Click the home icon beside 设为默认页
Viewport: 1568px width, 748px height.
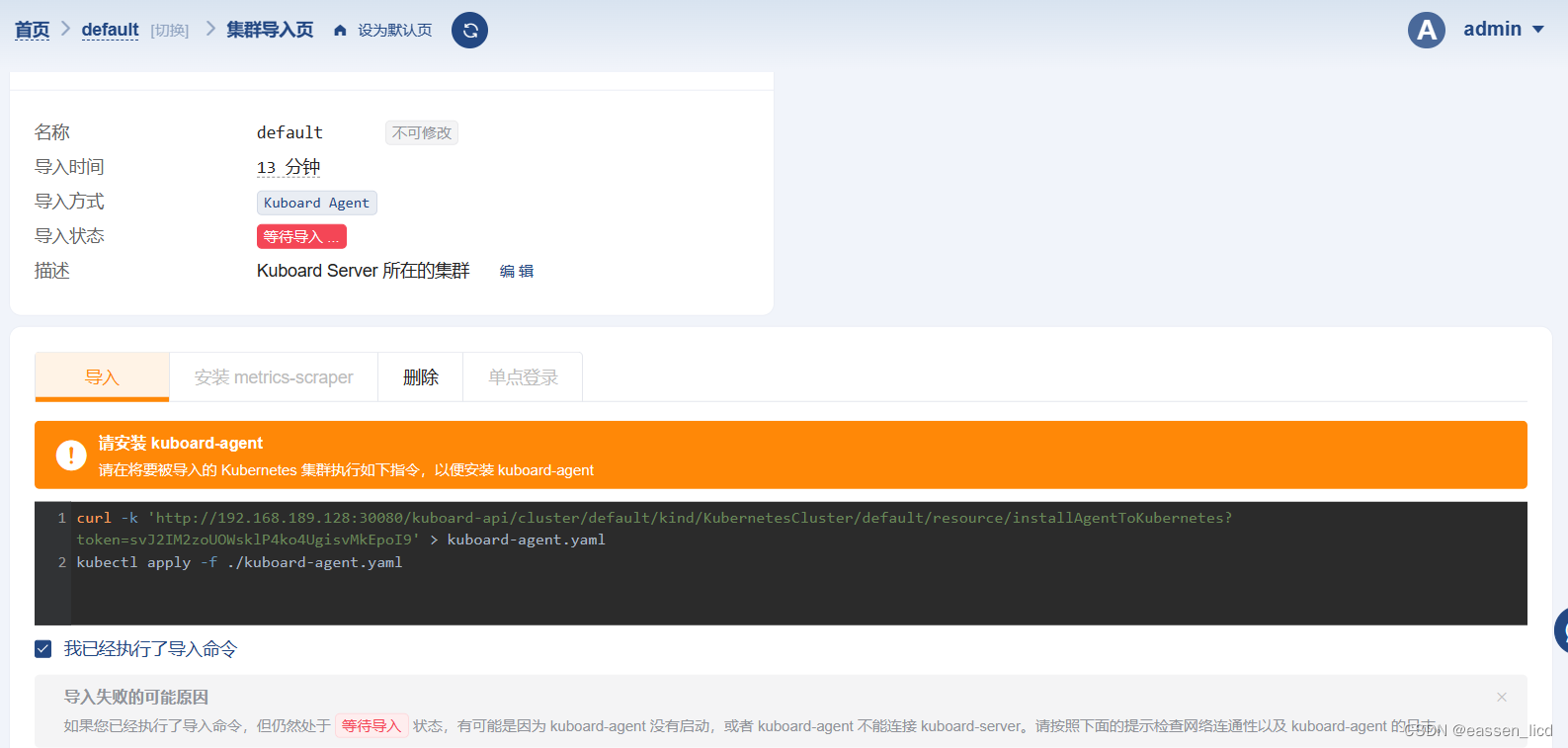pyautogui.click(x=340, y=31)
